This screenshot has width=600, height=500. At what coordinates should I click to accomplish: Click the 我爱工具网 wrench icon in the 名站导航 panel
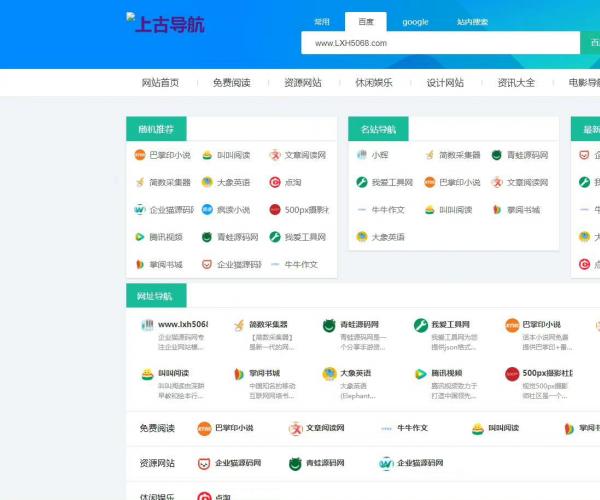point(362,182)
